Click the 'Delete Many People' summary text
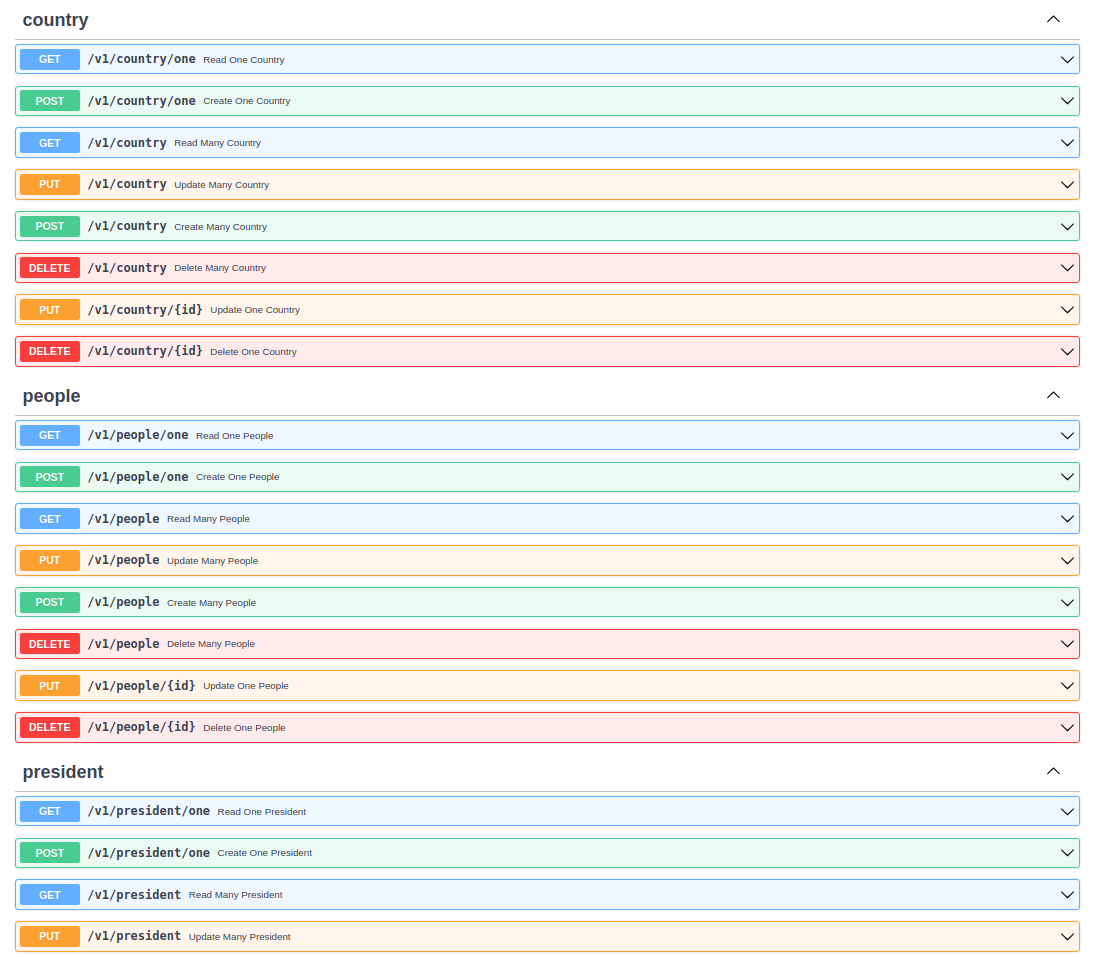 (x=211, y=644)
